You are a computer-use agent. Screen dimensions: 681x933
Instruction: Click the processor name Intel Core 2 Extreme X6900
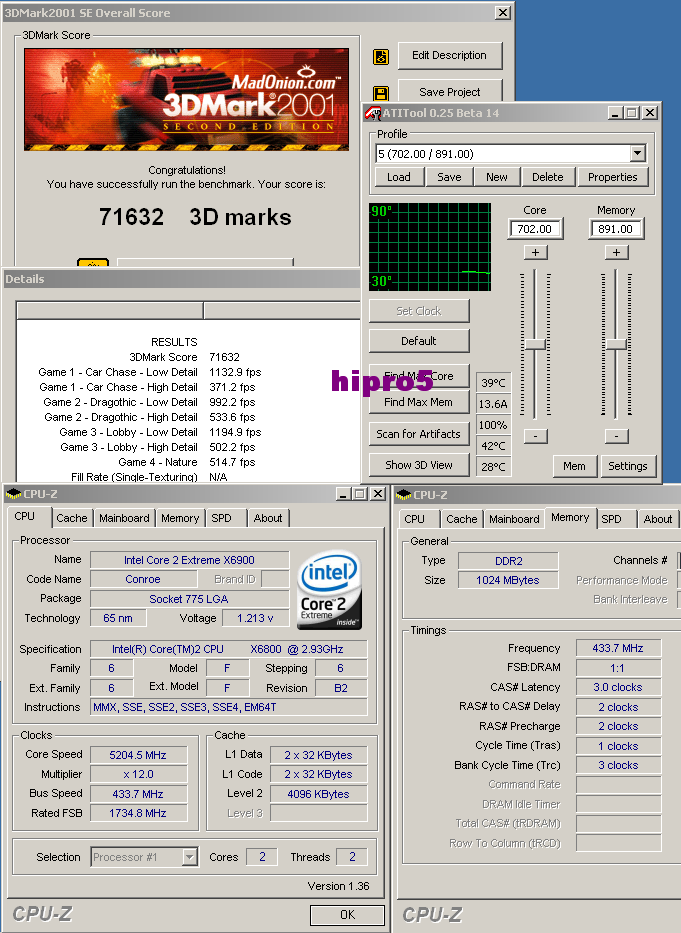coord(189,560)
